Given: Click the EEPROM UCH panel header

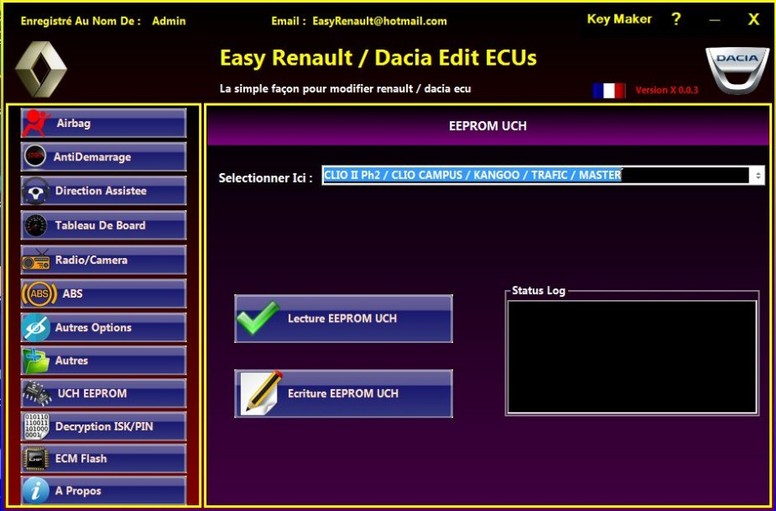Looking at the screenshot, I should point(487,126).
